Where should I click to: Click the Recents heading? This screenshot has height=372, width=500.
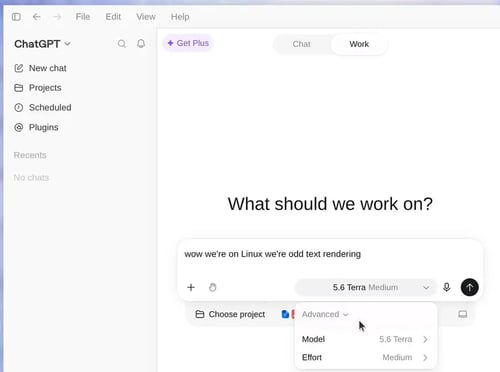pos(30,155)
